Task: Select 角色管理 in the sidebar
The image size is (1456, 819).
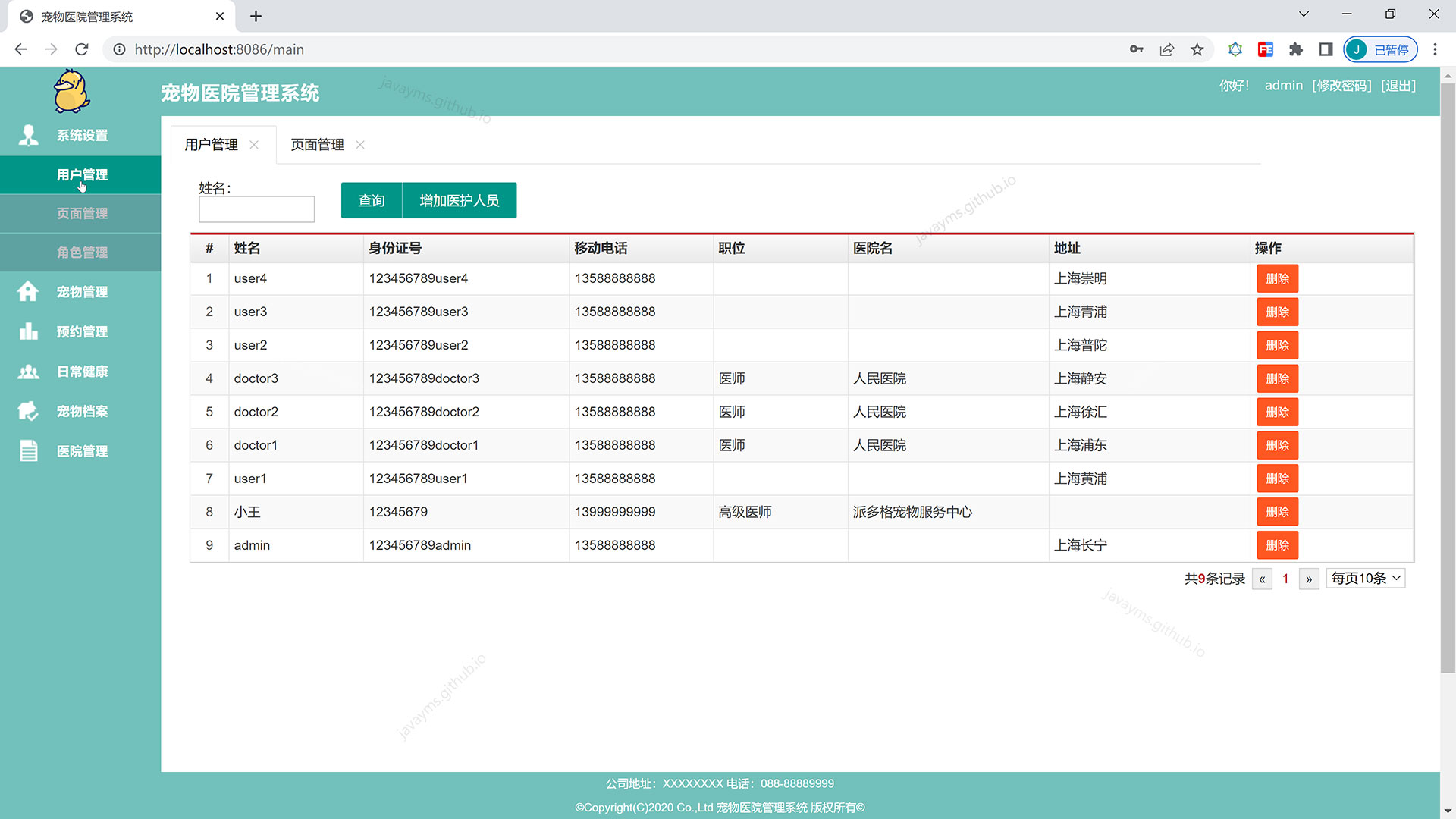Action: click(x=80, y=253)
